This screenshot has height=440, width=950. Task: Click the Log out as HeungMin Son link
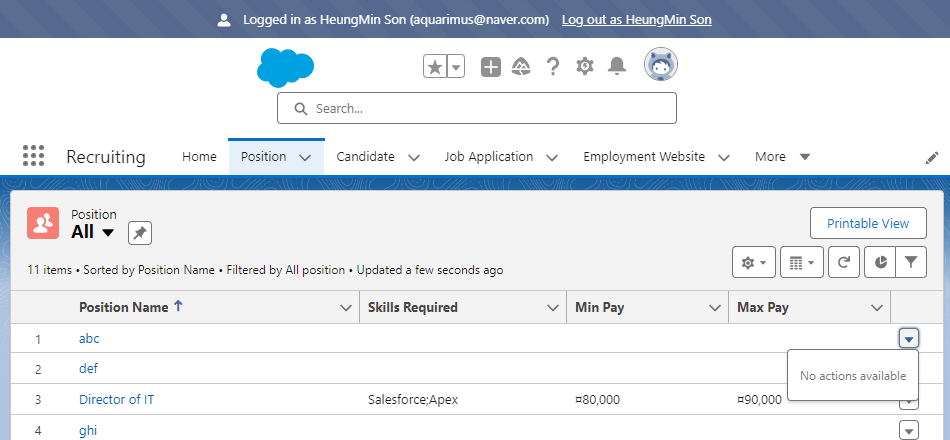tap(637, 19)
